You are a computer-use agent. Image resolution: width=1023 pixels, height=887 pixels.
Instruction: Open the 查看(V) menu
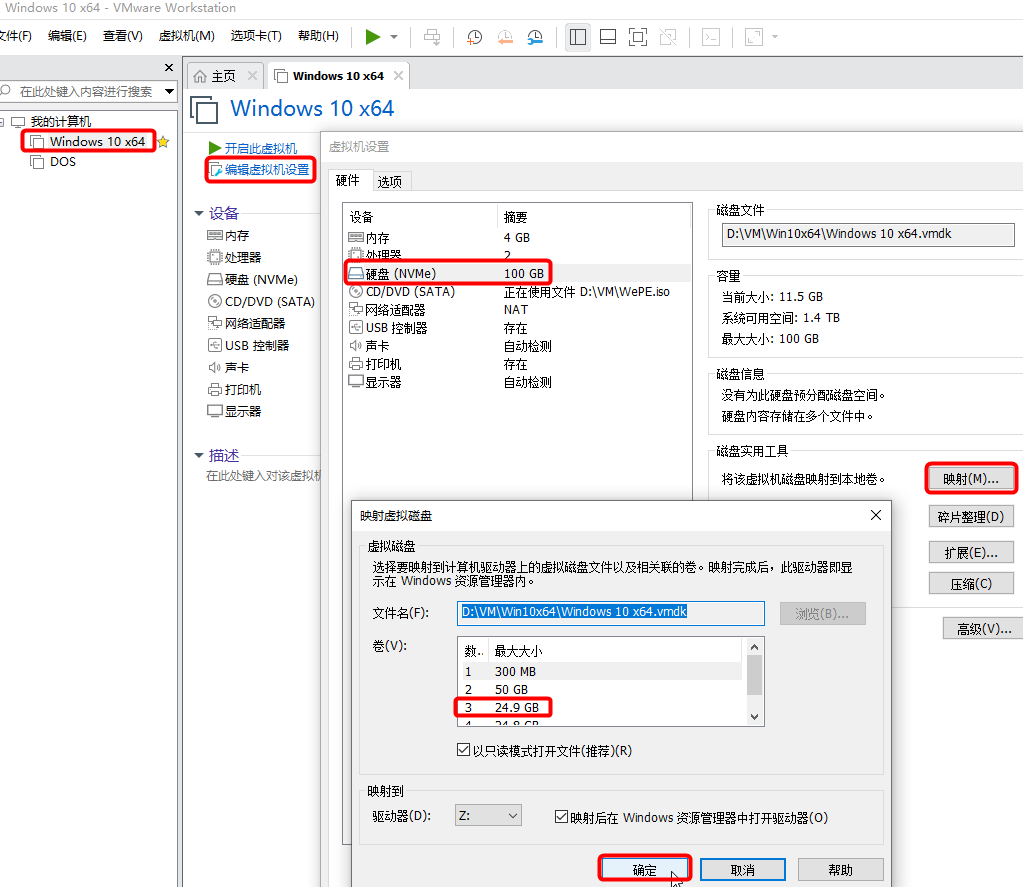[123, 36]
